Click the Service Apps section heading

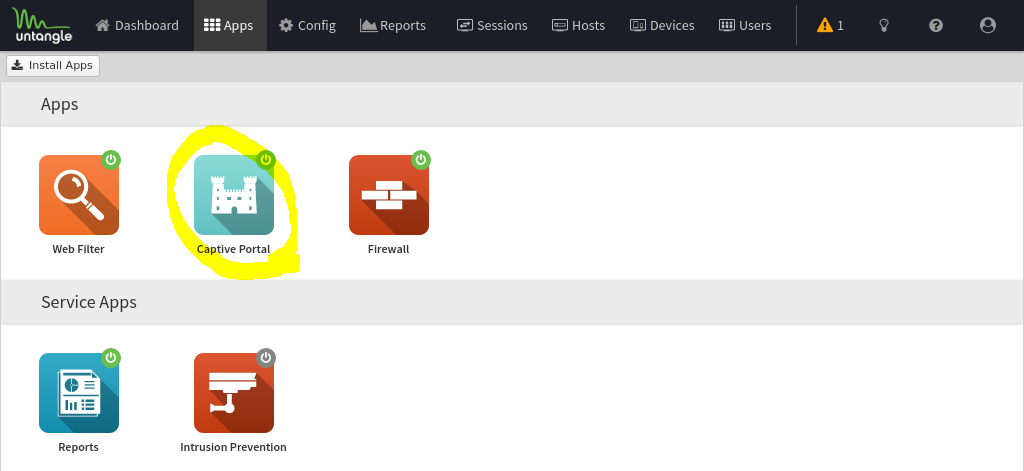click(x=89, y=302)
